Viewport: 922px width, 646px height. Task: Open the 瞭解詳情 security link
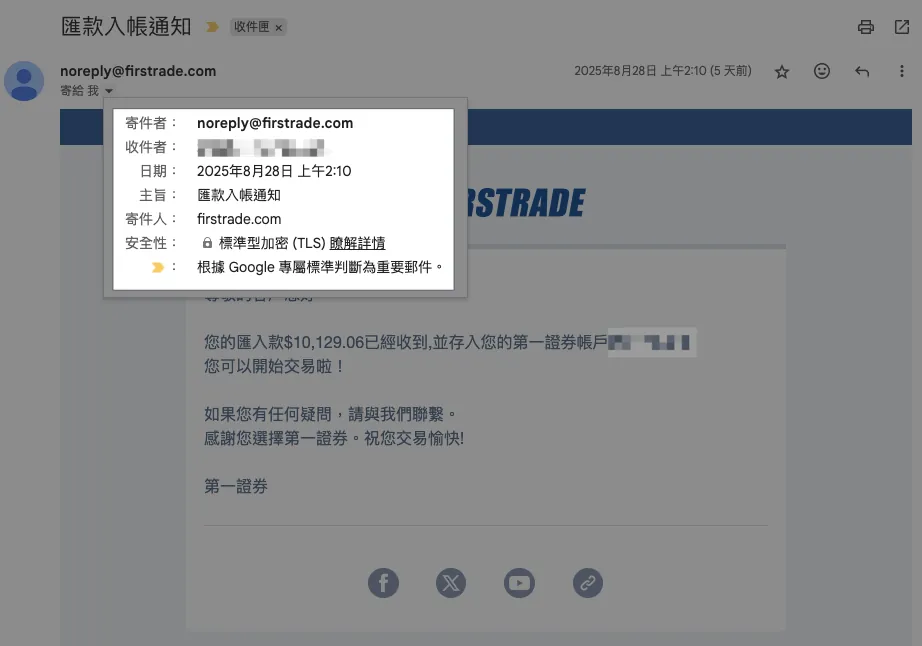pyautogui.click(x=357, y=243)
